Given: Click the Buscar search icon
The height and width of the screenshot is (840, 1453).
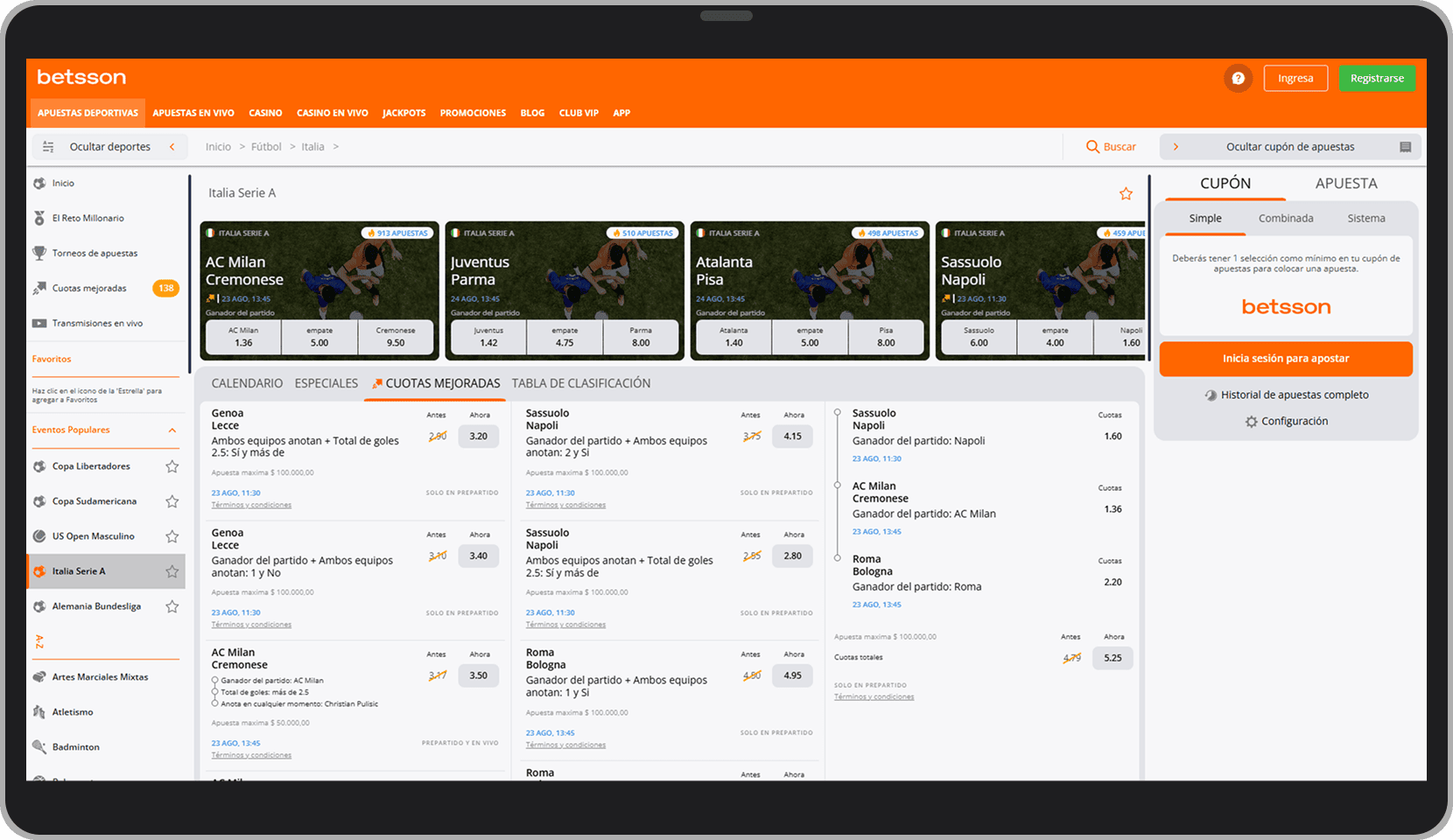Looking at the screenshot, I should click(x=1092, y=147).
